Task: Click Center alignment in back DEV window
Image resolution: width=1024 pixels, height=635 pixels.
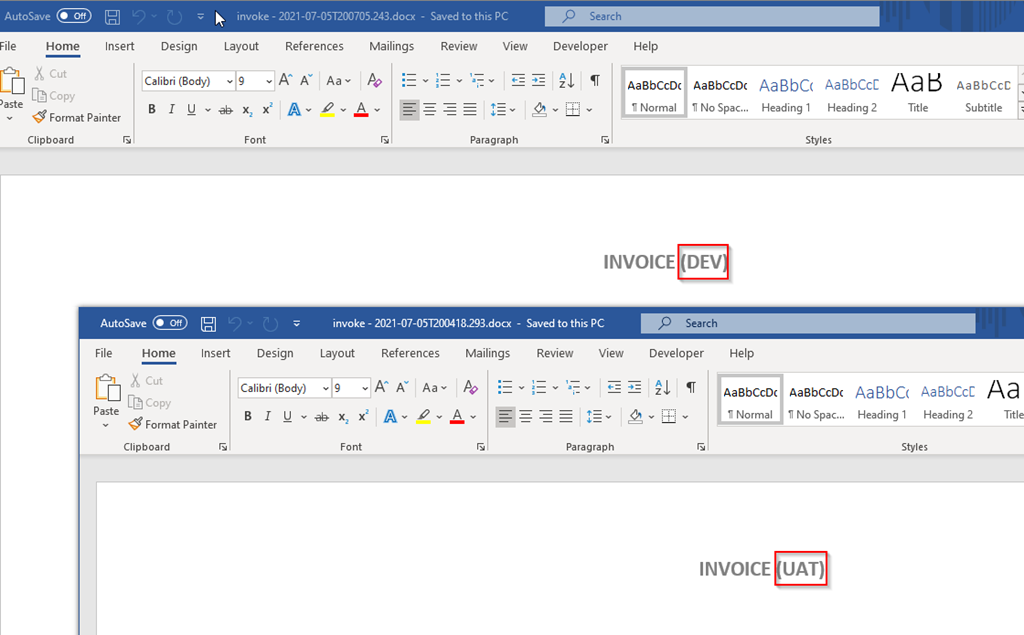Action: pos(429,109)
